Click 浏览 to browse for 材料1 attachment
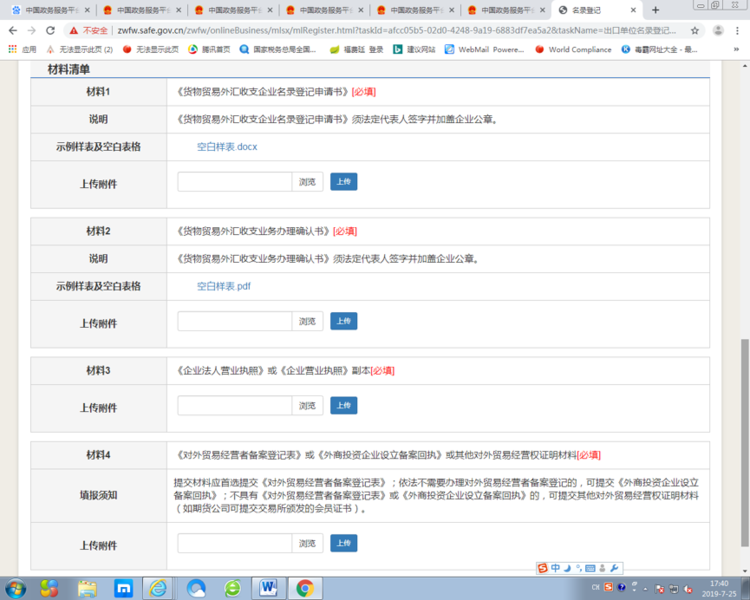 click(x=307, y=182)
